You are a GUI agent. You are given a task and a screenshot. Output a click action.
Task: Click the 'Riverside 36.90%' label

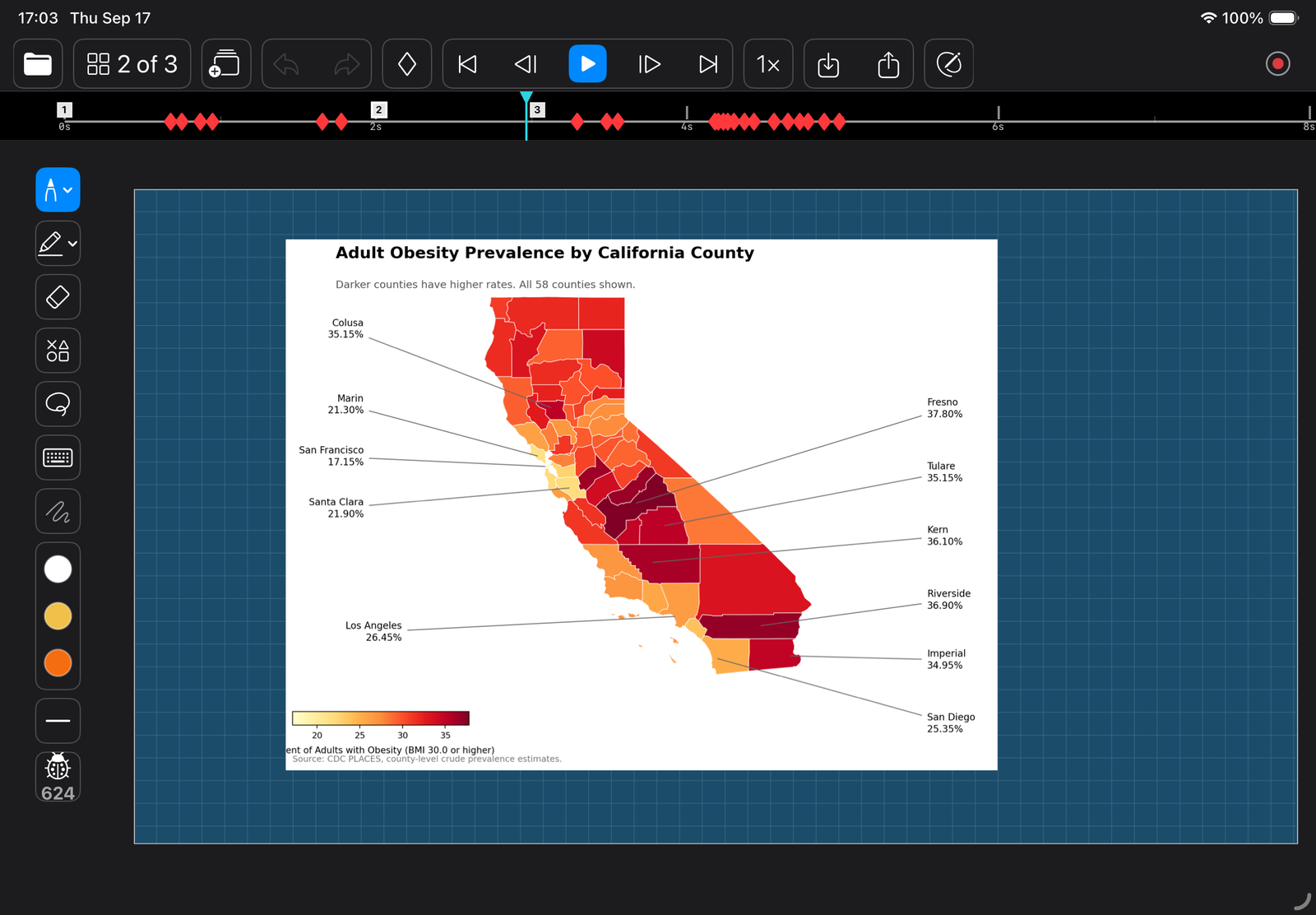pos(948,599)
